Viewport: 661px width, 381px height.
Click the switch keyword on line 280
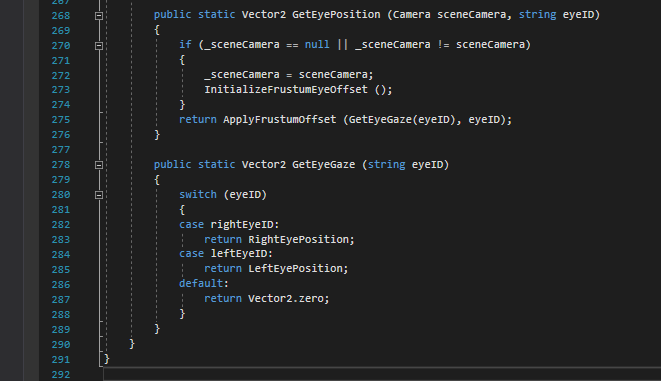pyautogui.click(x=198, y=195)
